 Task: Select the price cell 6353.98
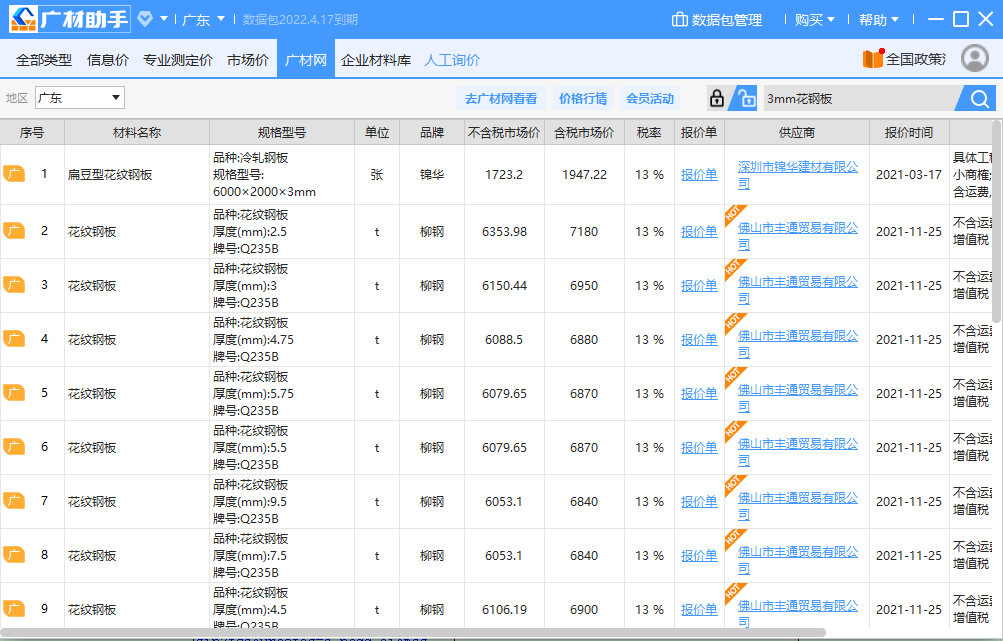coord(504,232)
